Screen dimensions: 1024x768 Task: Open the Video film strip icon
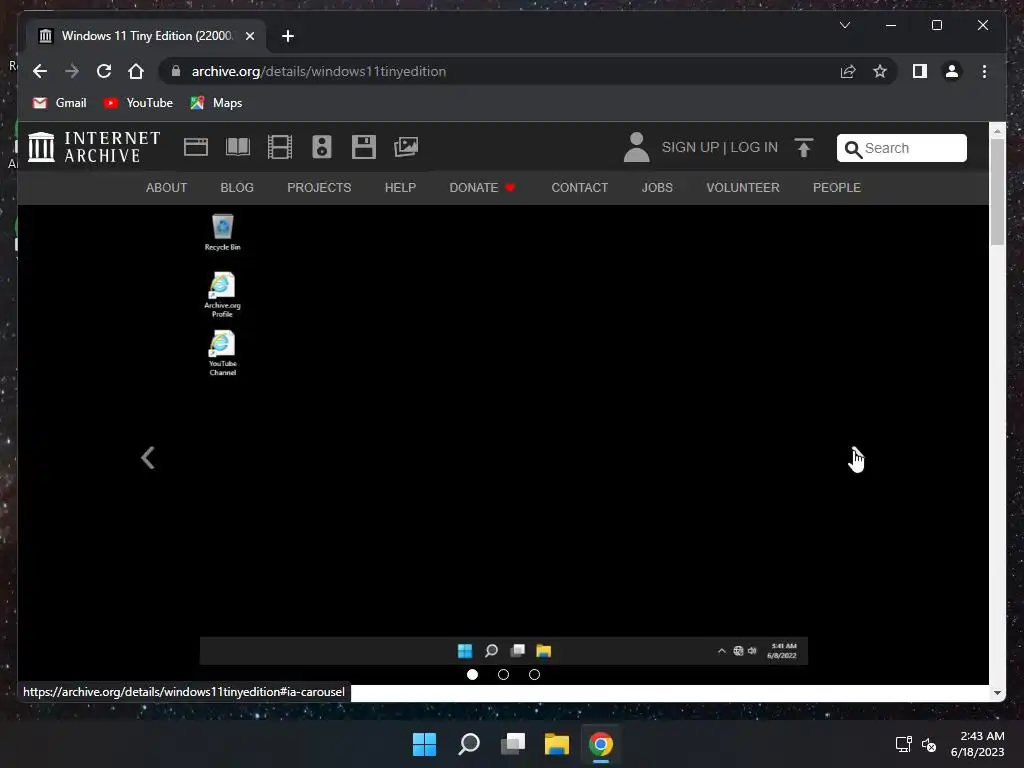(280, 147)
